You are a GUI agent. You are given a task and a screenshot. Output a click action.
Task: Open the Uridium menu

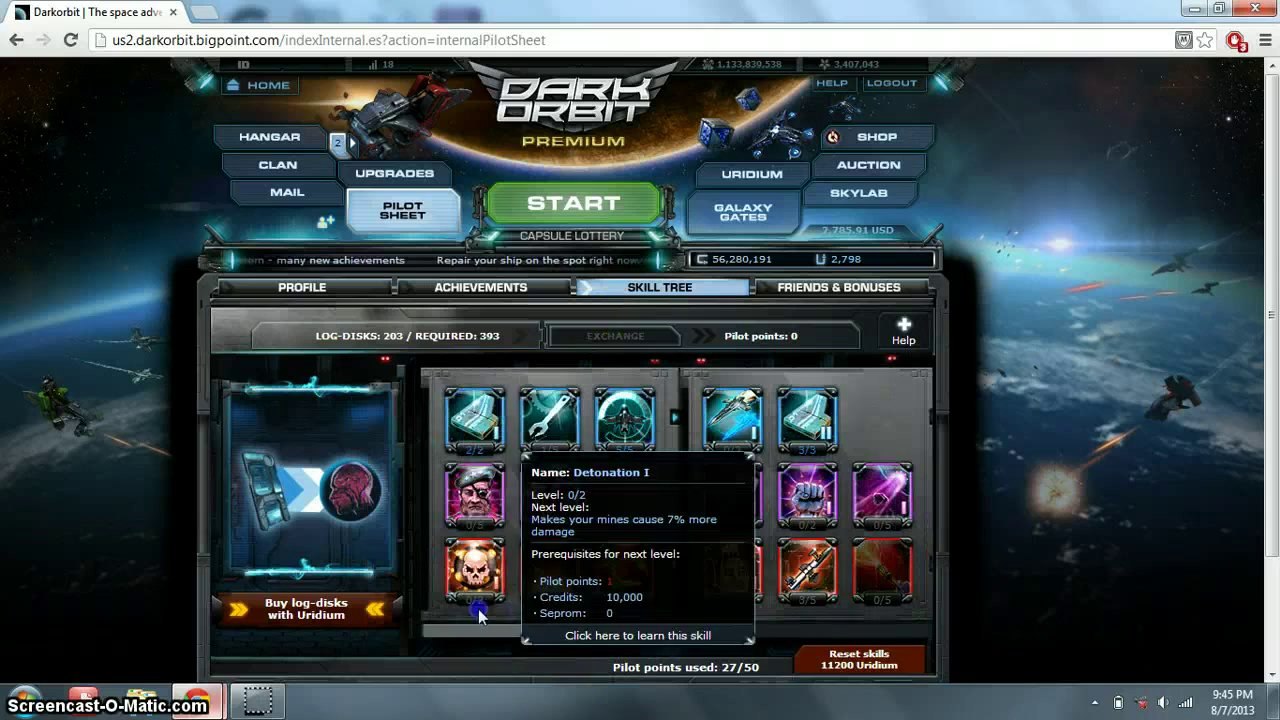[752, 174]
